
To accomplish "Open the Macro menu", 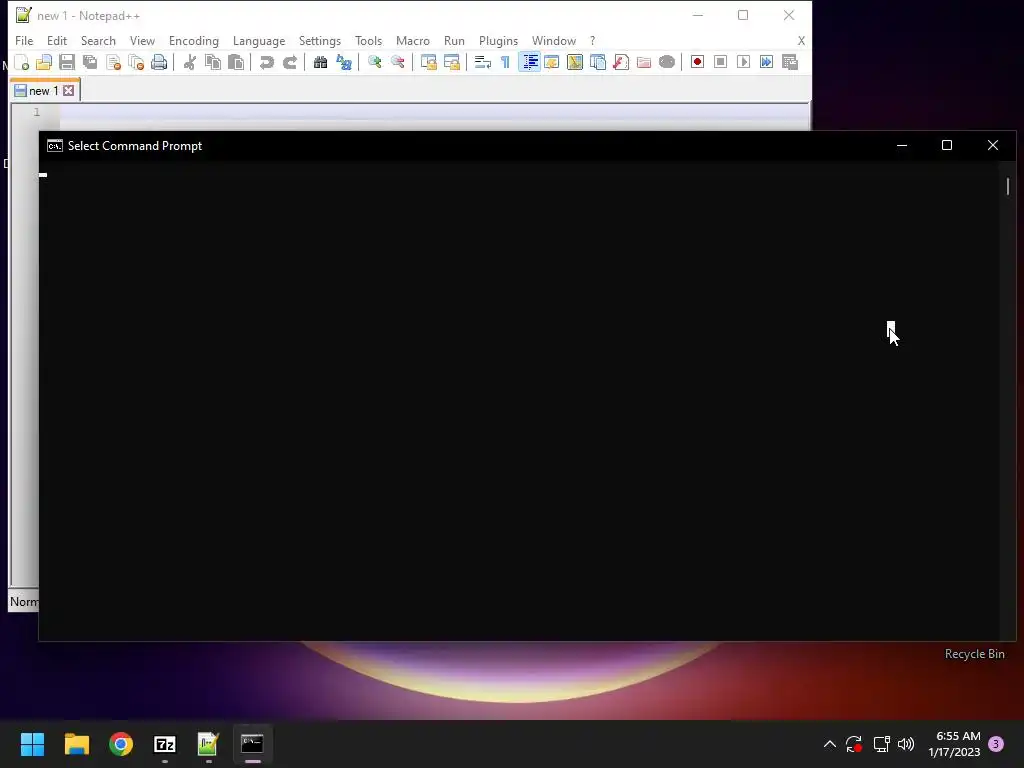I will point(413,40).
